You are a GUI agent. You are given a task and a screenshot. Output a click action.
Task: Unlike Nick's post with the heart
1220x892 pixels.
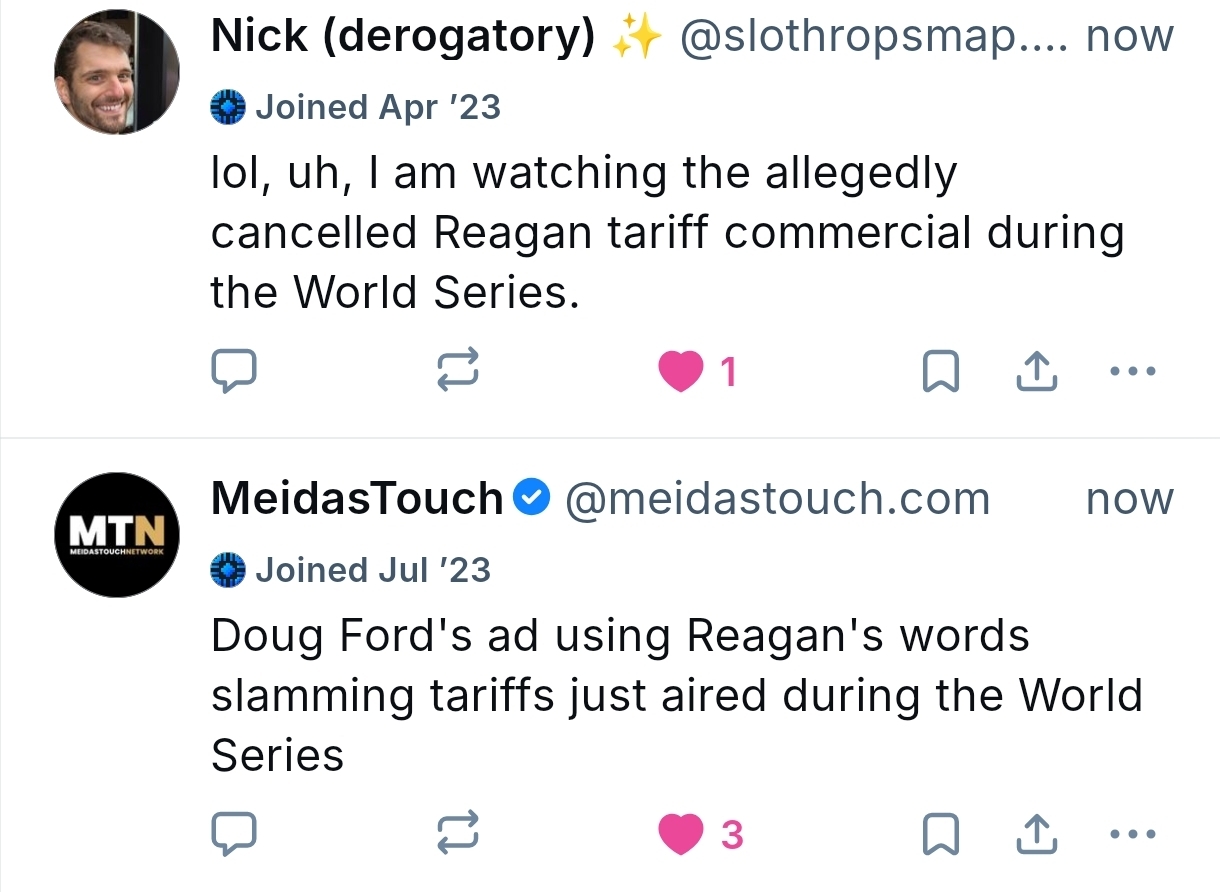pos(681,372)
